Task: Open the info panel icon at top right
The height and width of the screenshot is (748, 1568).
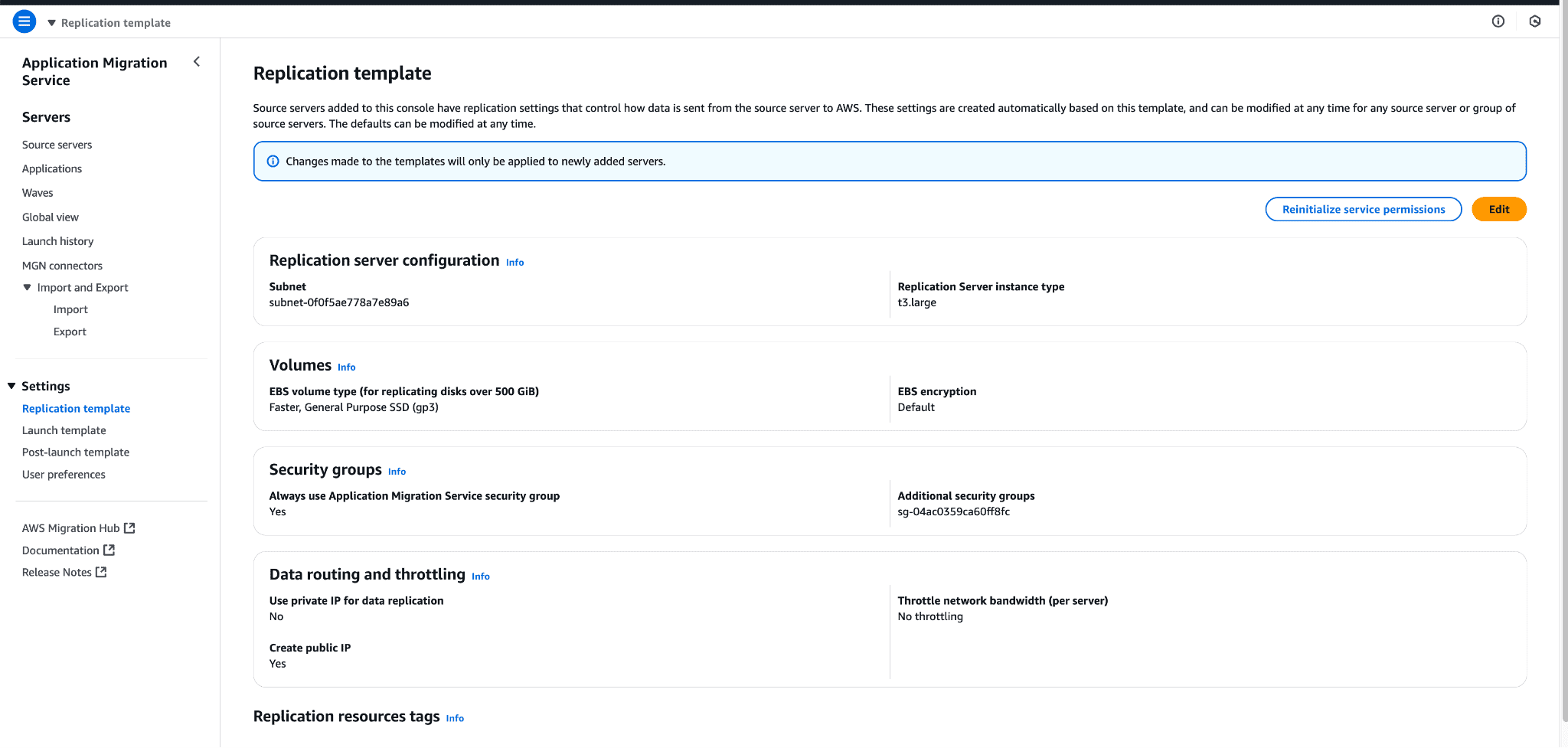Action: coord(1498,21)
